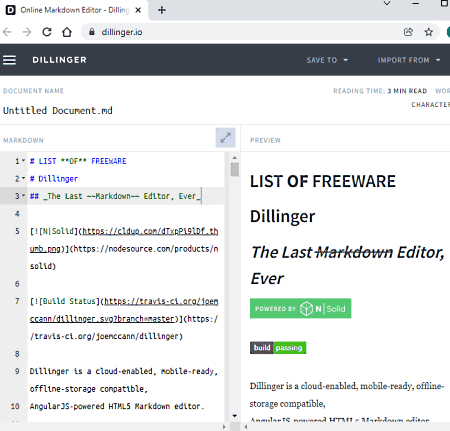The height and width of the screenshot is (431, 450).
Task: Click the Powered by N|Solid badge
Action: pos(301,308)
